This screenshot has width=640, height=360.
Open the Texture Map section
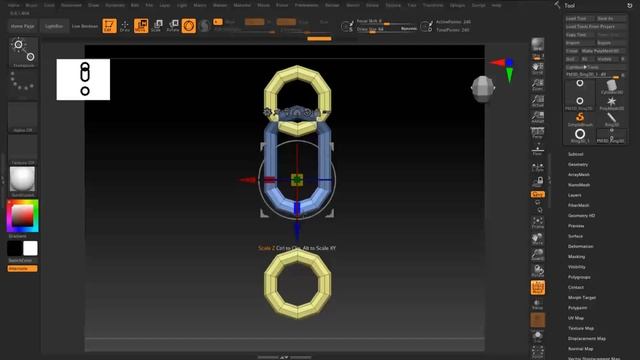point(581,328)
